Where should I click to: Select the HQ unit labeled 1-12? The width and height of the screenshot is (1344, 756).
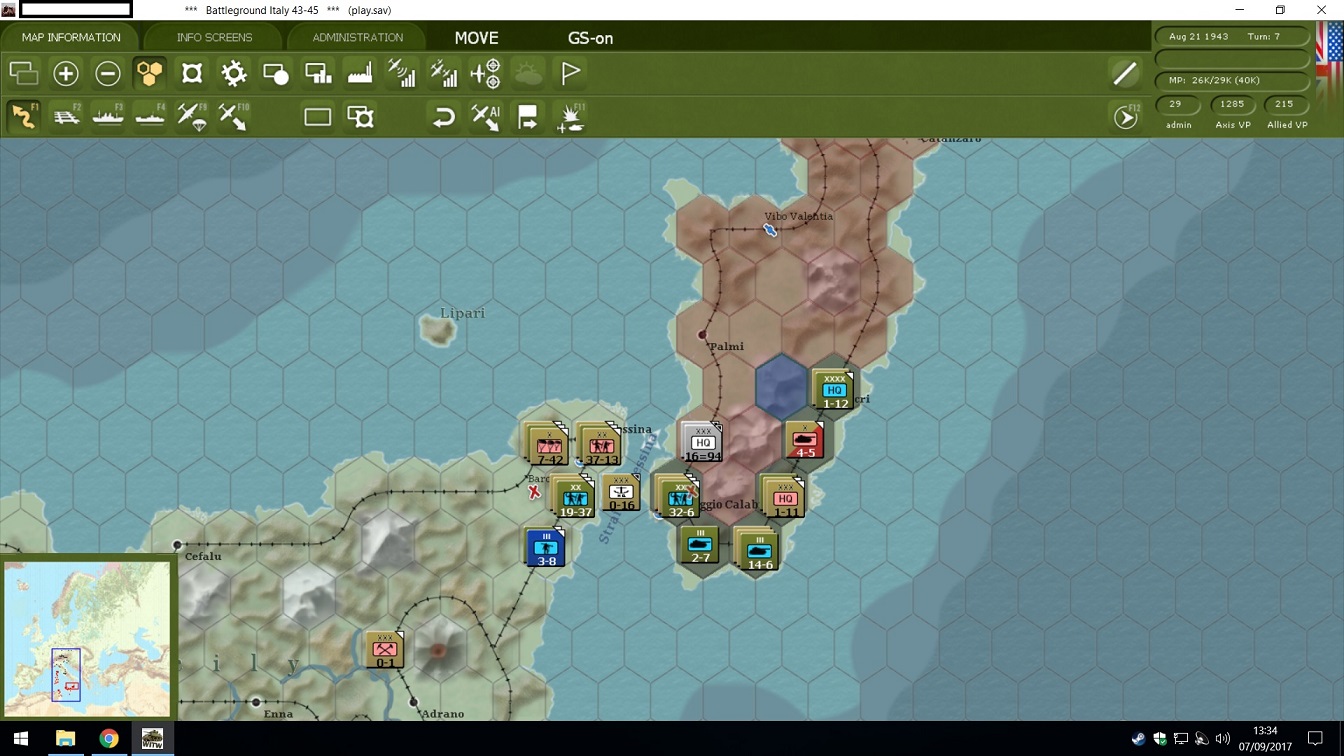[x=832, y=390]
